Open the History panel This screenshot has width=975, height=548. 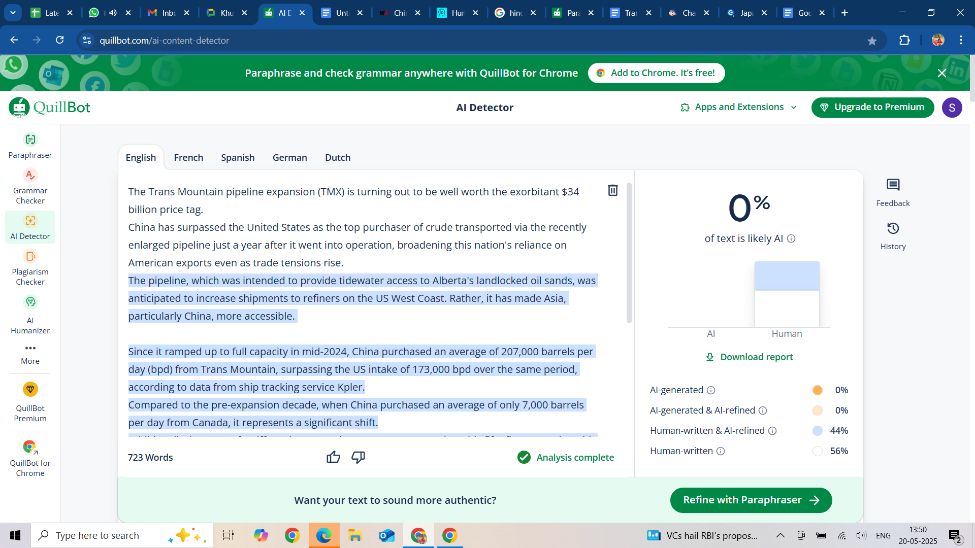tap(893, 235)
